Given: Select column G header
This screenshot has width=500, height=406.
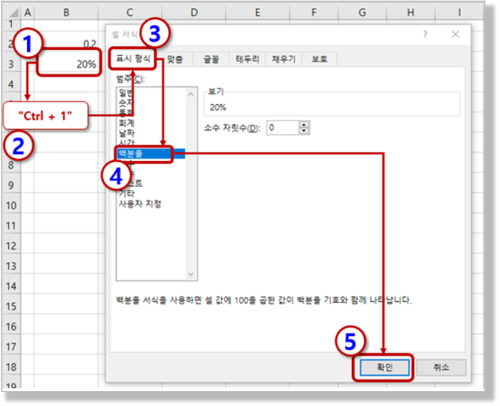Looking at the screenshot, I should point(362,13).
